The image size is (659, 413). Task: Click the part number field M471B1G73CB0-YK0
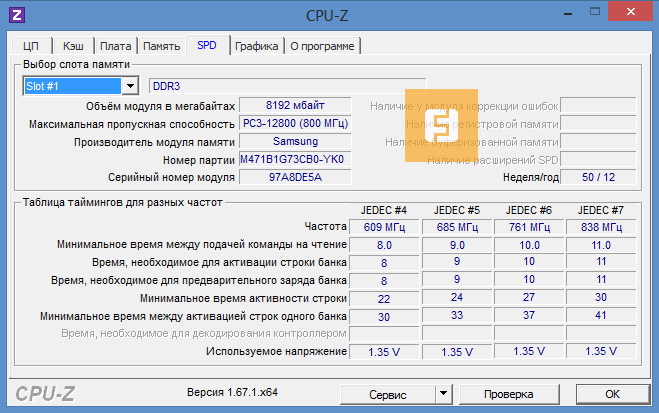294,160
